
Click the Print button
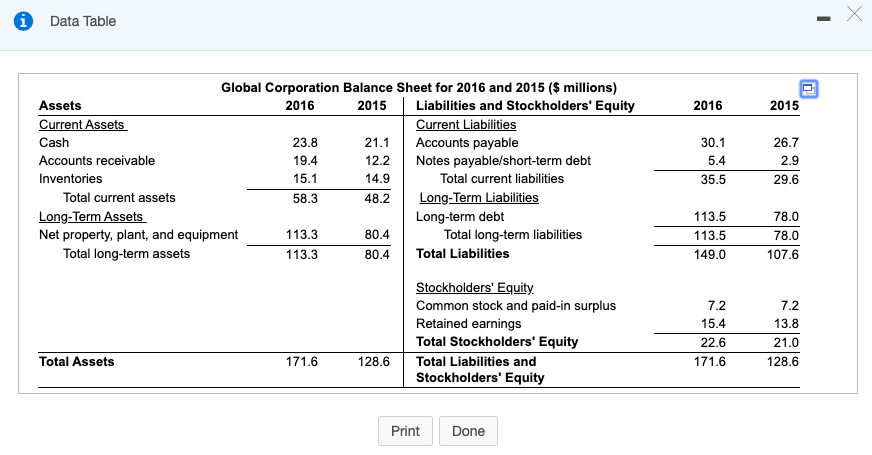pyautogui.click(x=405, y=431)
